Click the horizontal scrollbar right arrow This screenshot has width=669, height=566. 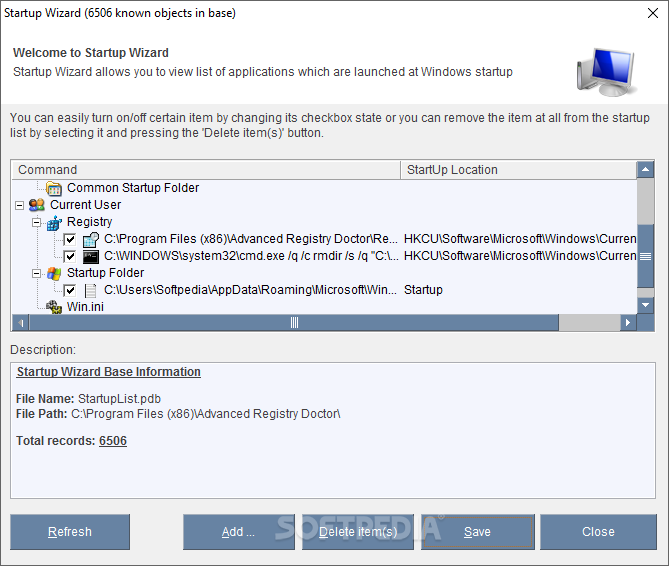(x=628, y=322)
